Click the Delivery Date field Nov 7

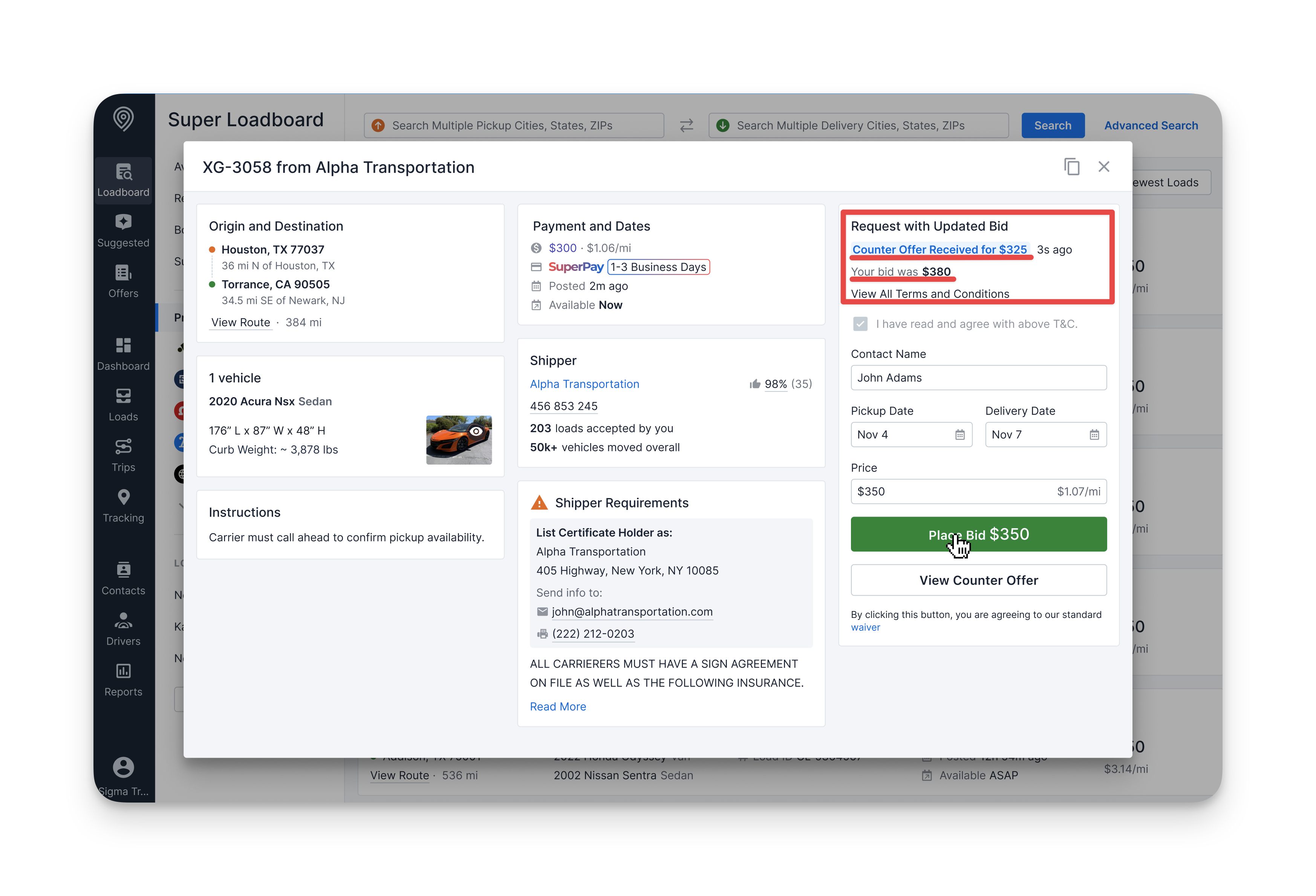(x=1045, y=435)
